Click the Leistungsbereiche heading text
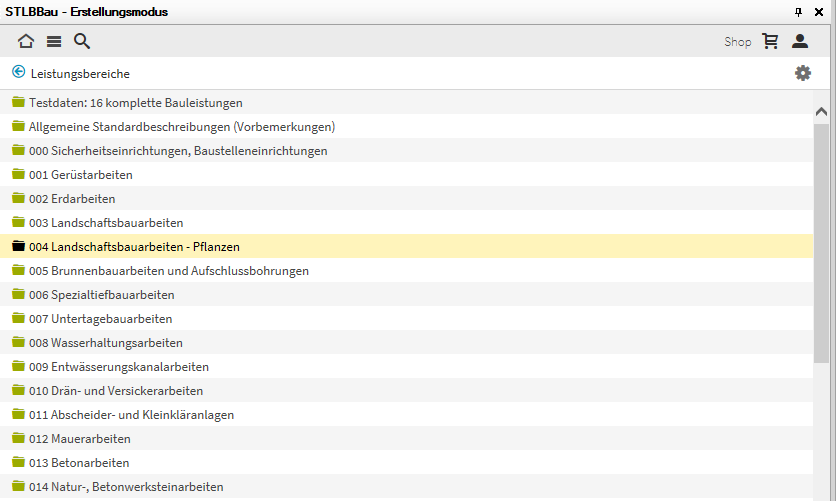 point(80,74)
